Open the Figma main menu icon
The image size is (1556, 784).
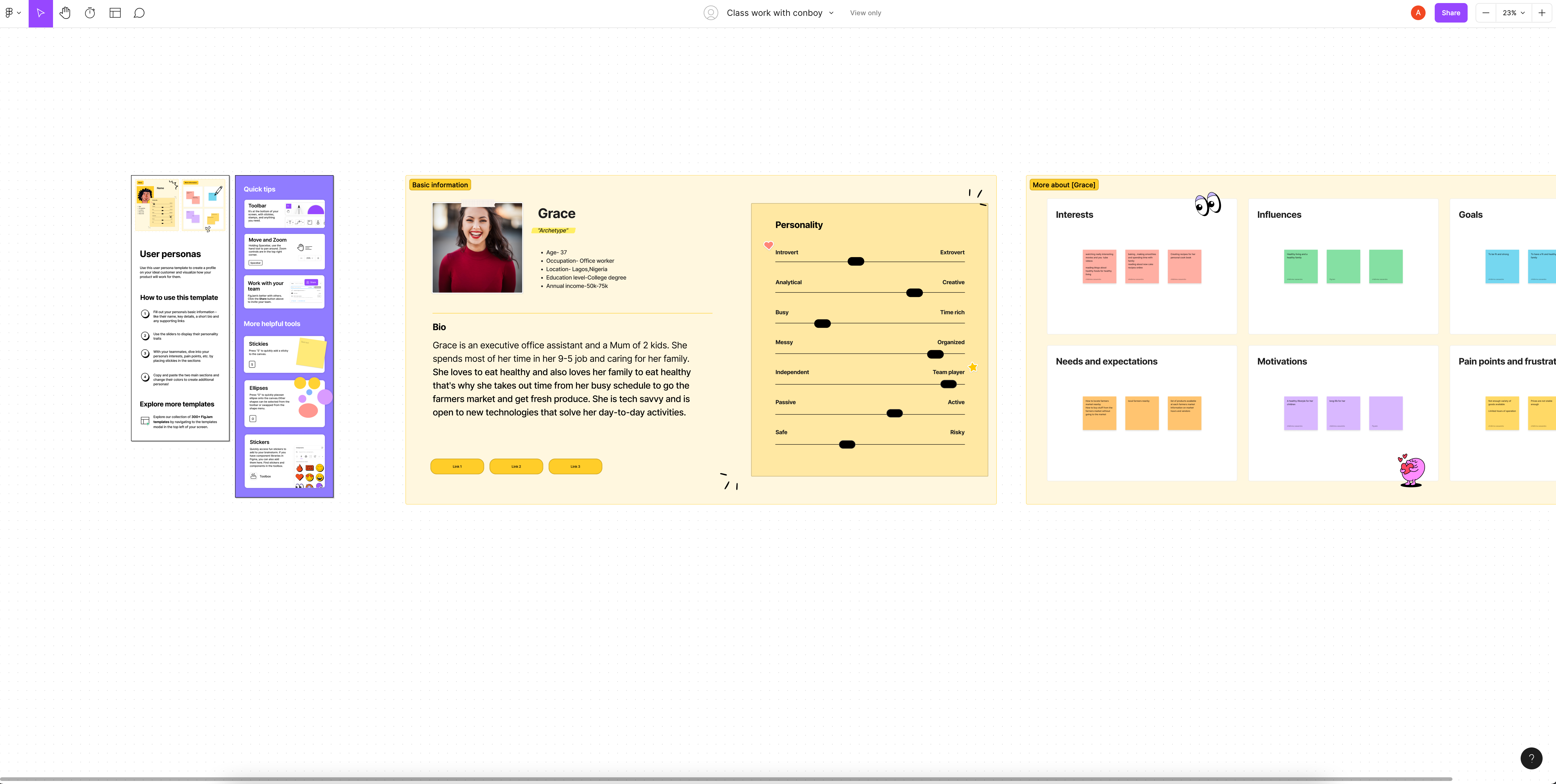tap(13, 13)
